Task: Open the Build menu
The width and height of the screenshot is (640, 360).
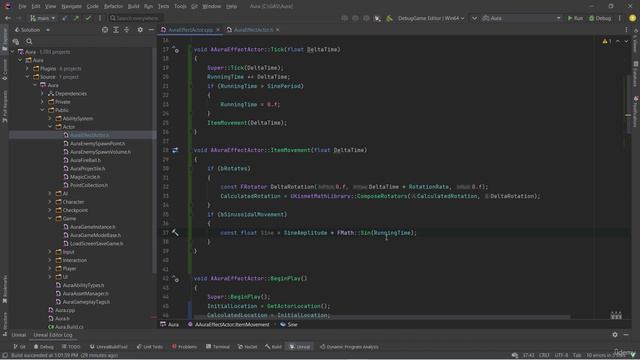Action: (133, 7)
